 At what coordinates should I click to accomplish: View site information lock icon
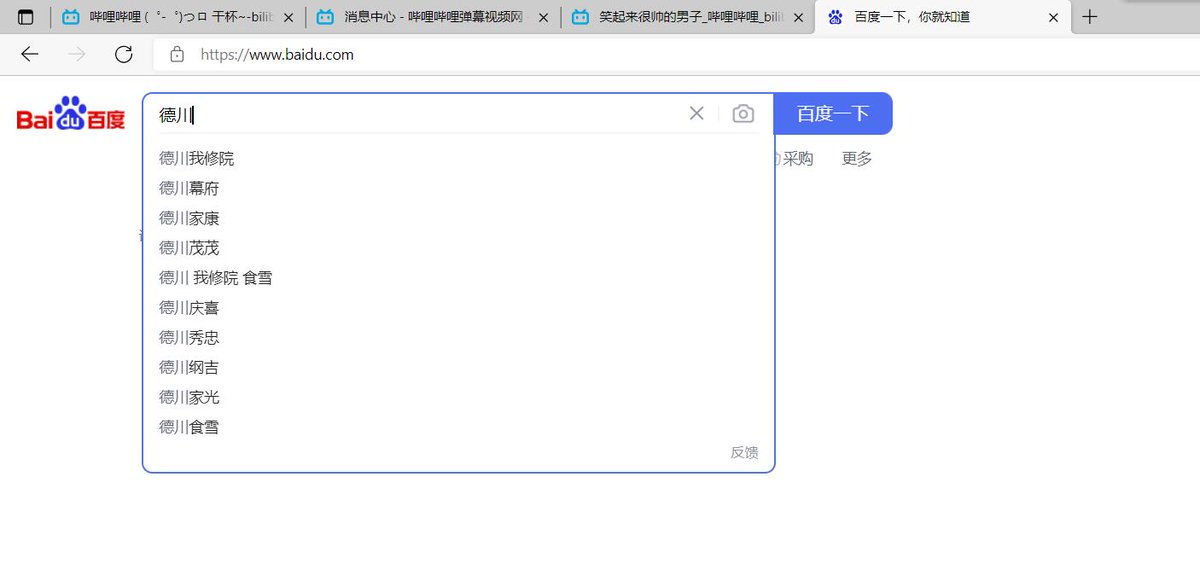(177, 55)
